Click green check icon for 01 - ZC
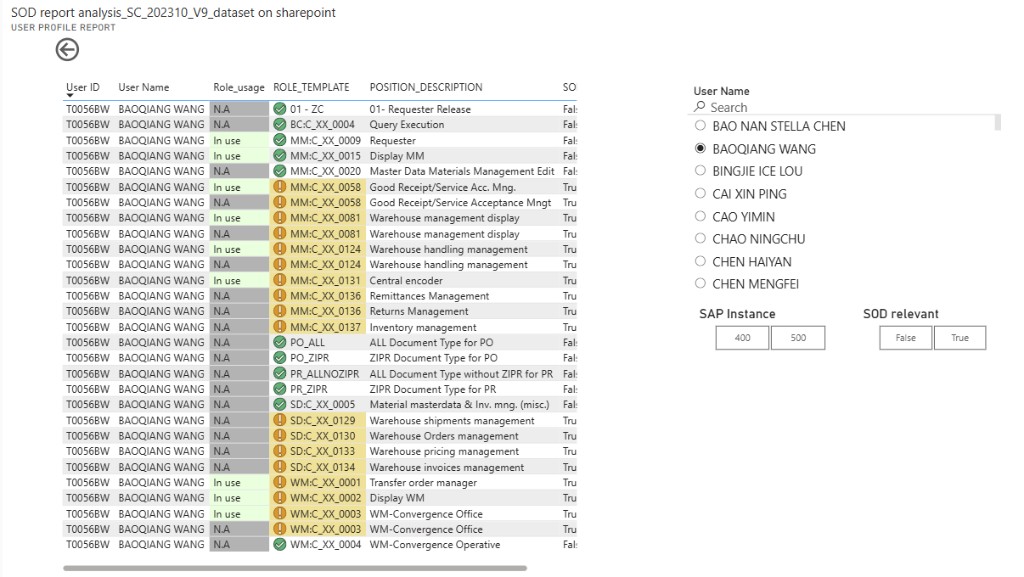 tap(280, 109)
